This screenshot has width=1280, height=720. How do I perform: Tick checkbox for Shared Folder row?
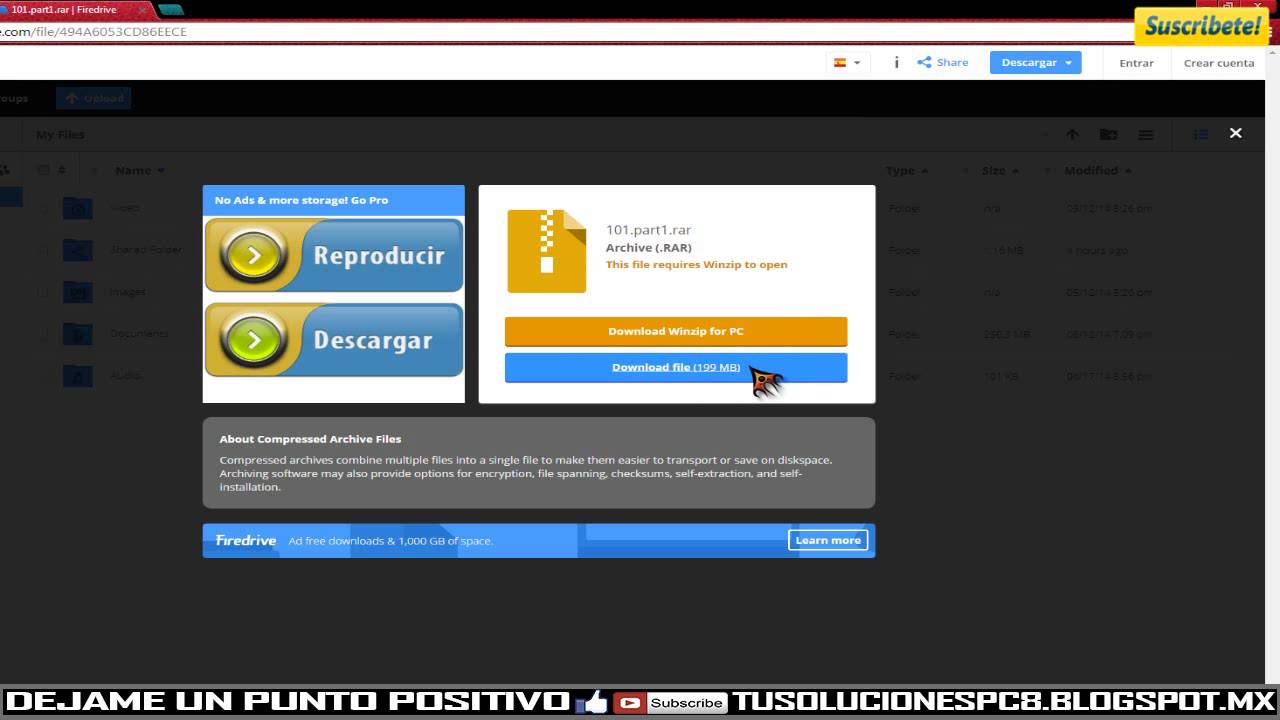click(43, 250)
